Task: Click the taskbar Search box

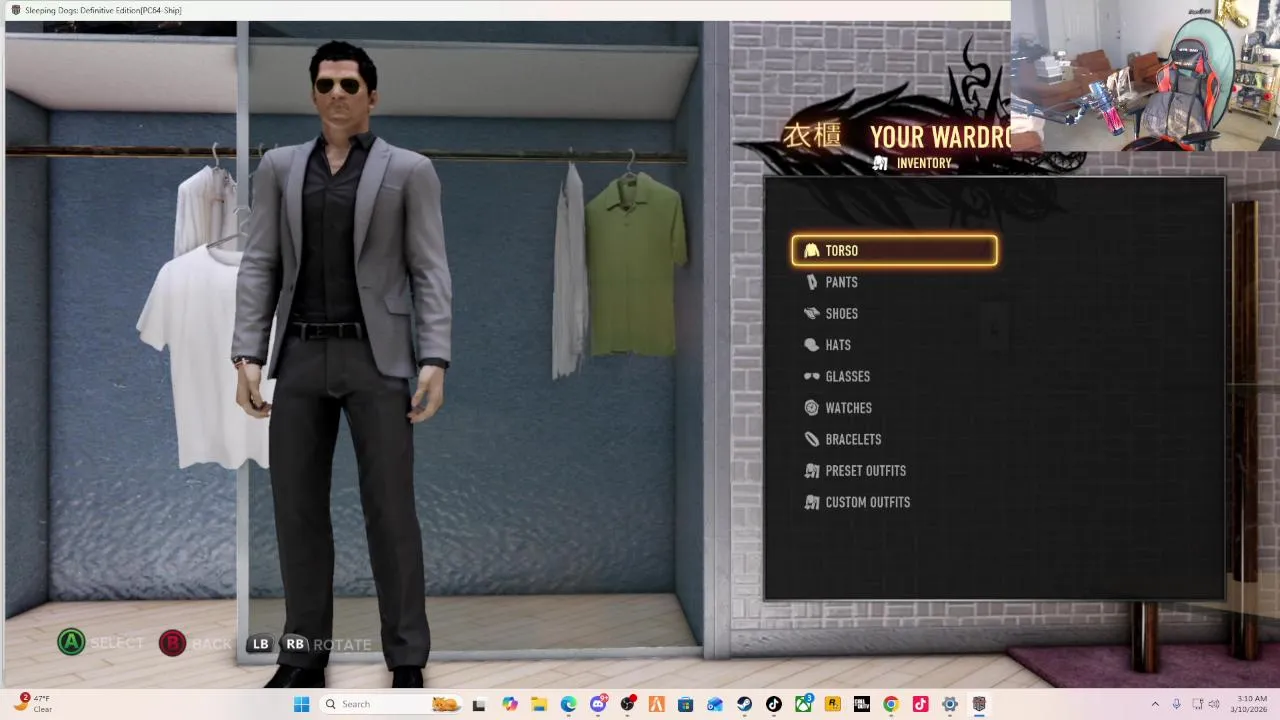Action: tap(390, 704)
